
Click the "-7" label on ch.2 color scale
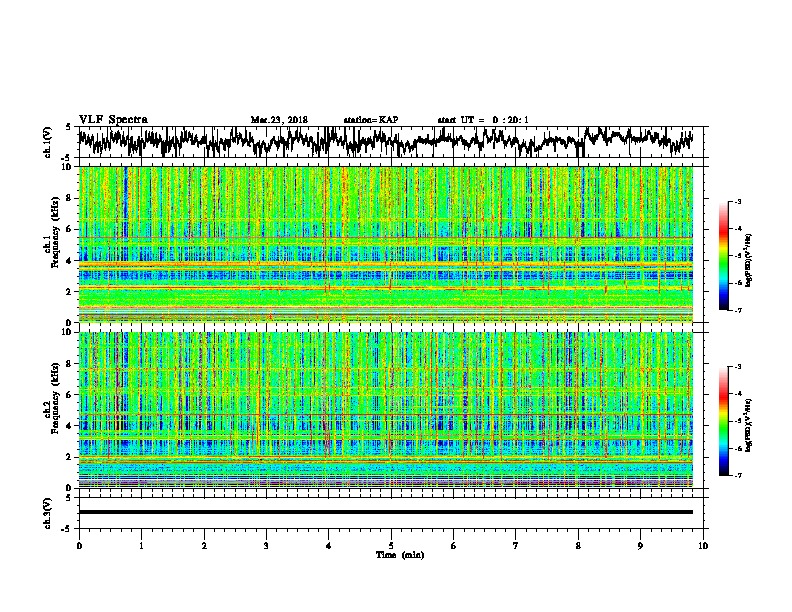pyautogui.click(x=738, y=475)
